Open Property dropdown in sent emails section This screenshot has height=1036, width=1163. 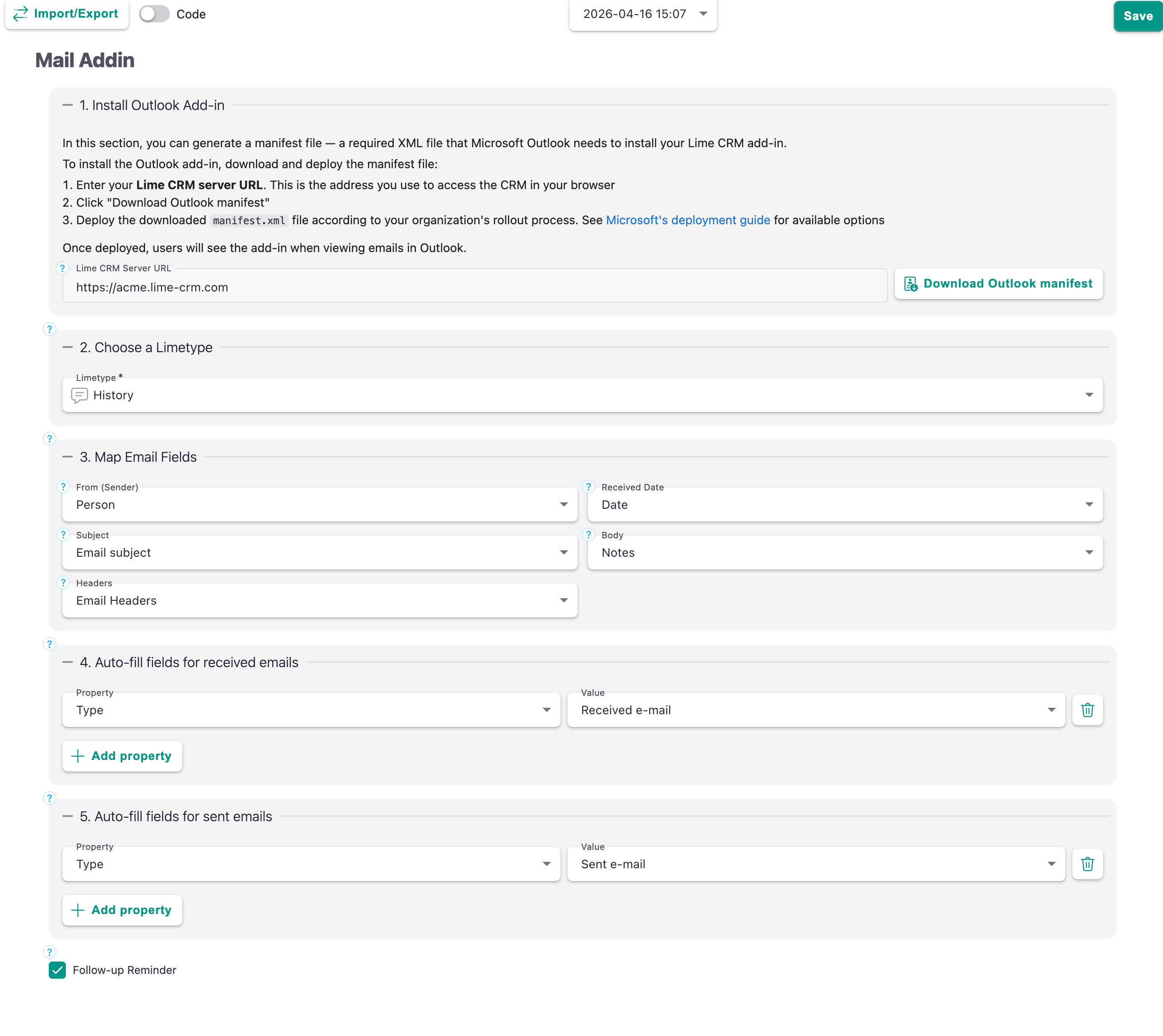pyautogui.click(x=312, y=864)
